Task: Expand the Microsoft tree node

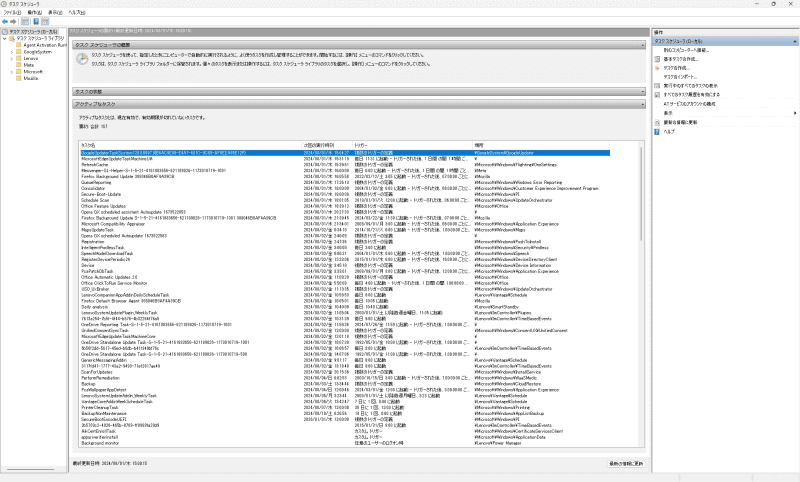Action: click(12, 71)
